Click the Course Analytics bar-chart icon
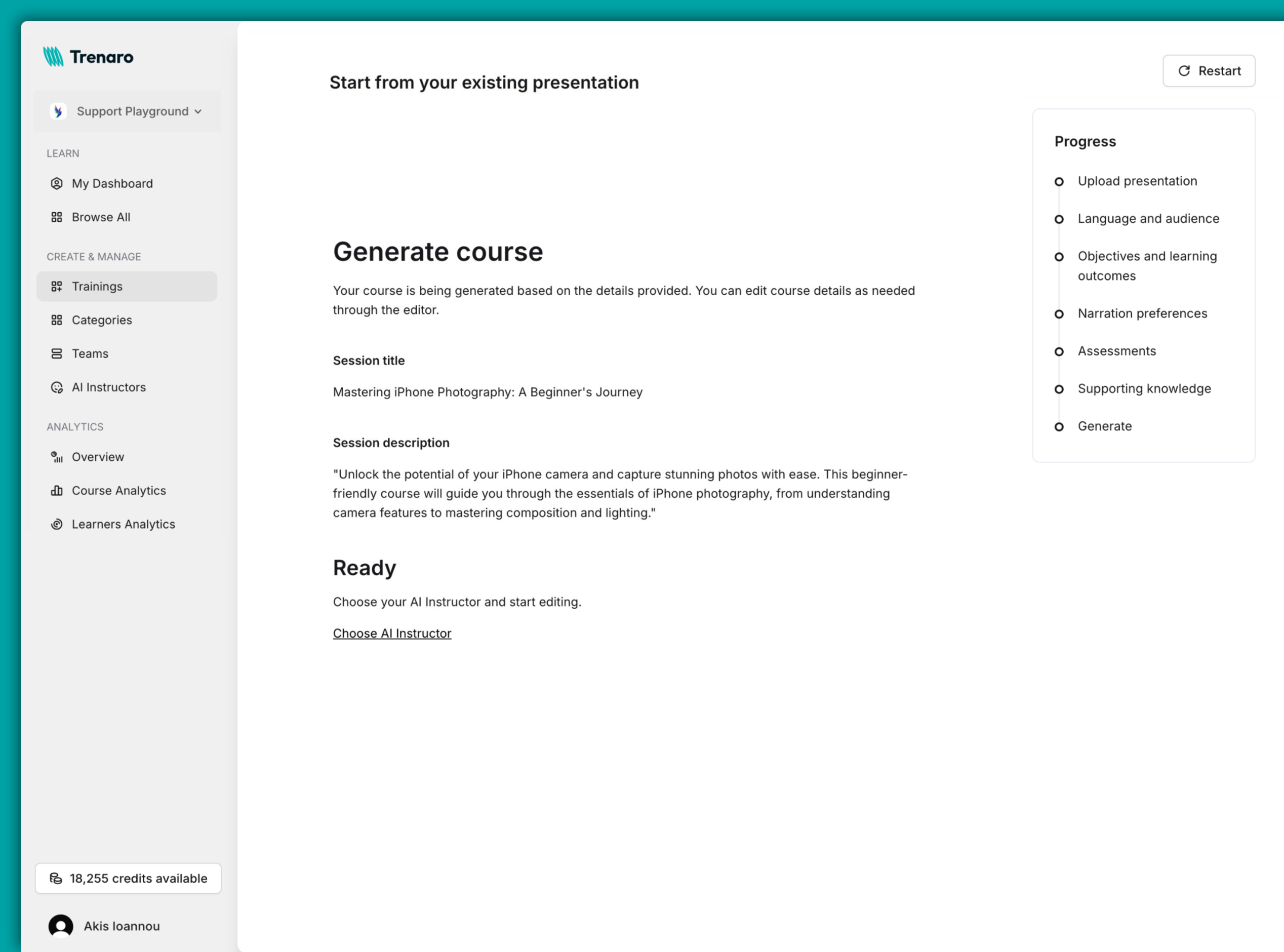The width and height of the screenshot is (1284, 952). [x=56, y=490]
